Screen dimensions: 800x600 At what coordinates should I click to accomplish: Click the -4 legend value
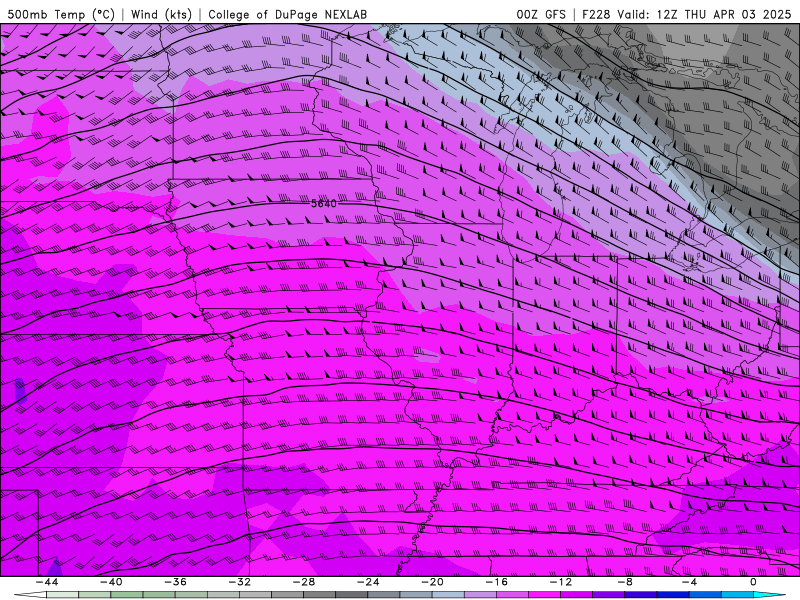click(x=689, y=582)
